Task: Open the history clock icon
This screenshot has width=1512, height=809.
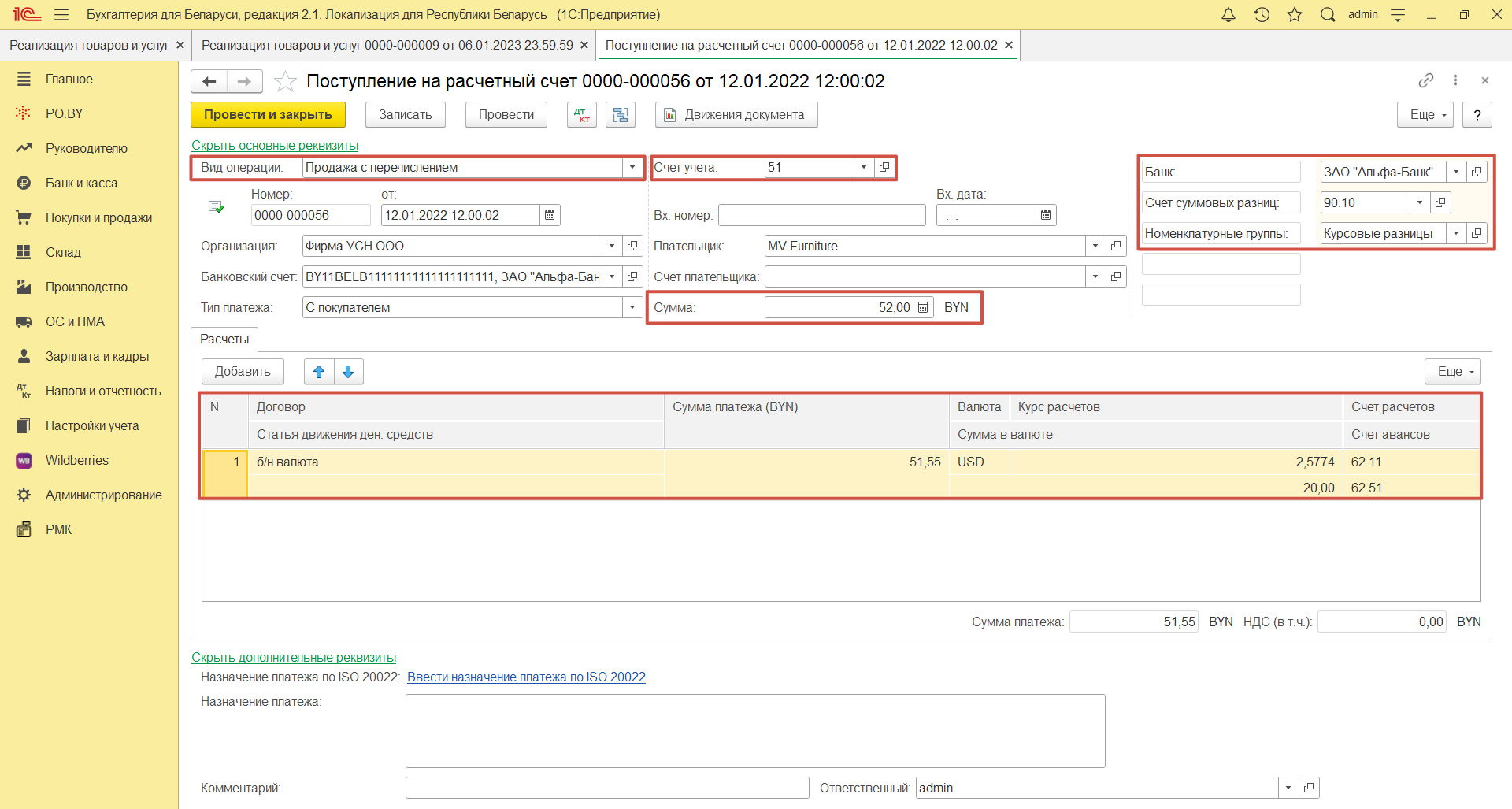Action: (x=1262, y=15)
